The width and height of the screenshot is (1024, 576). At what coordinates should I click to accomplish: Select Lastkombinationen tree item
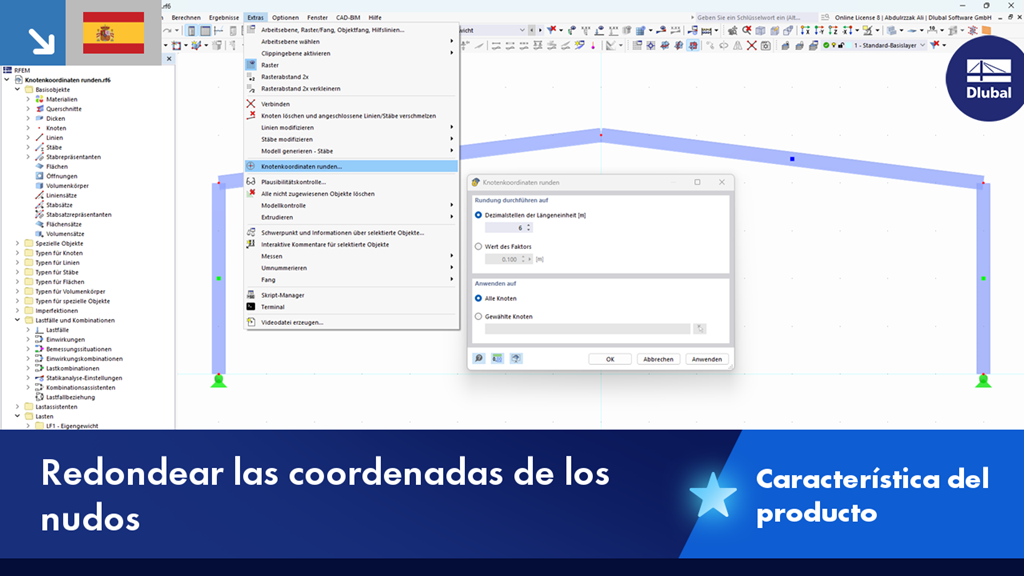point(72,368)
